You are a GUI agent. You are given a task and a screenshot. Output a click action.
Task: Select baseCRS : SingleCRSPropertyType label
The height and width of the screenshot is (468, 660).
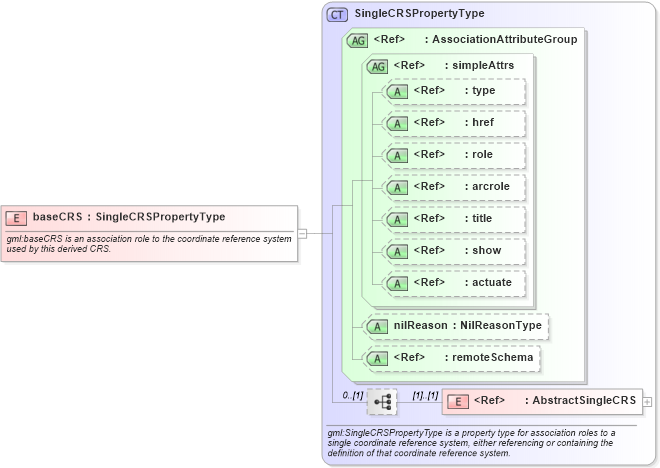pyautogui.click(x=129, y=217)
